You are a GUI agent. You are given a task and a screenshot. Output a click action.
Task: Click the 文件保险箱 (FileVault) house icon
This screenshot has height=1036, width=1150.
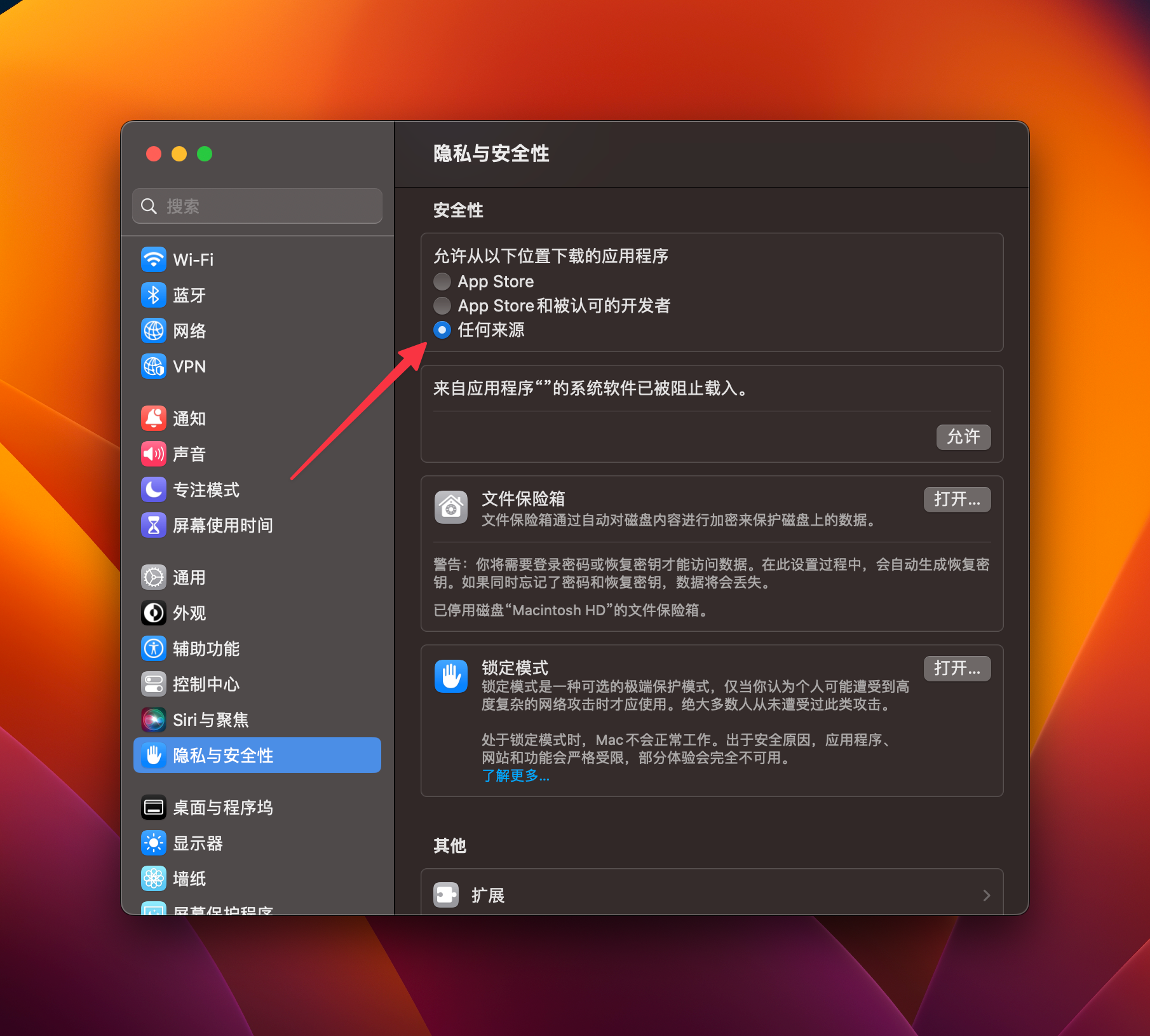[451, 507]
